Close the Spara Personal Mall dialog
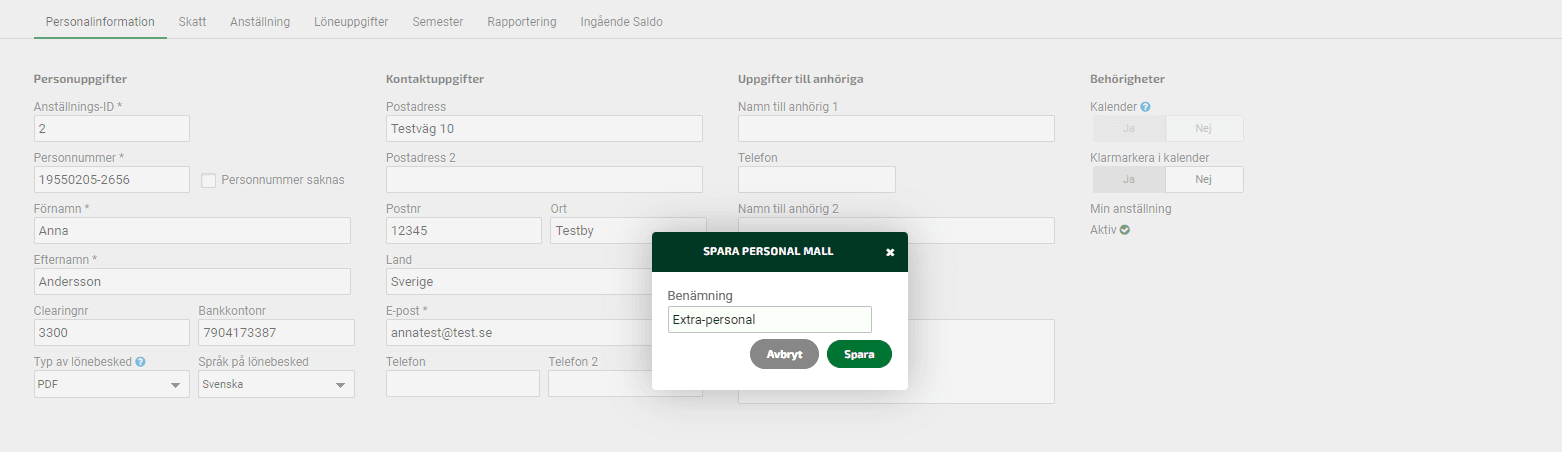Image resolution: width=1562 pixels, height=452 pixels. 890,252
